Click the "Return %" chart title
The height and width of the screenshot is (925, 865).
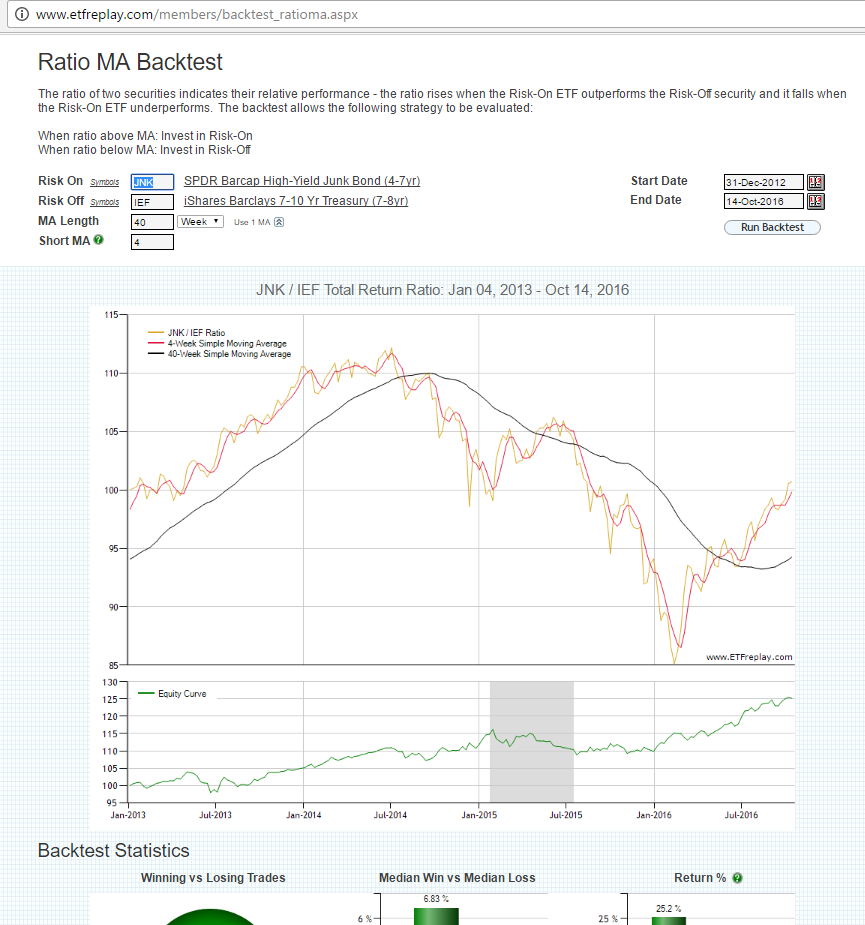[700, 878]
